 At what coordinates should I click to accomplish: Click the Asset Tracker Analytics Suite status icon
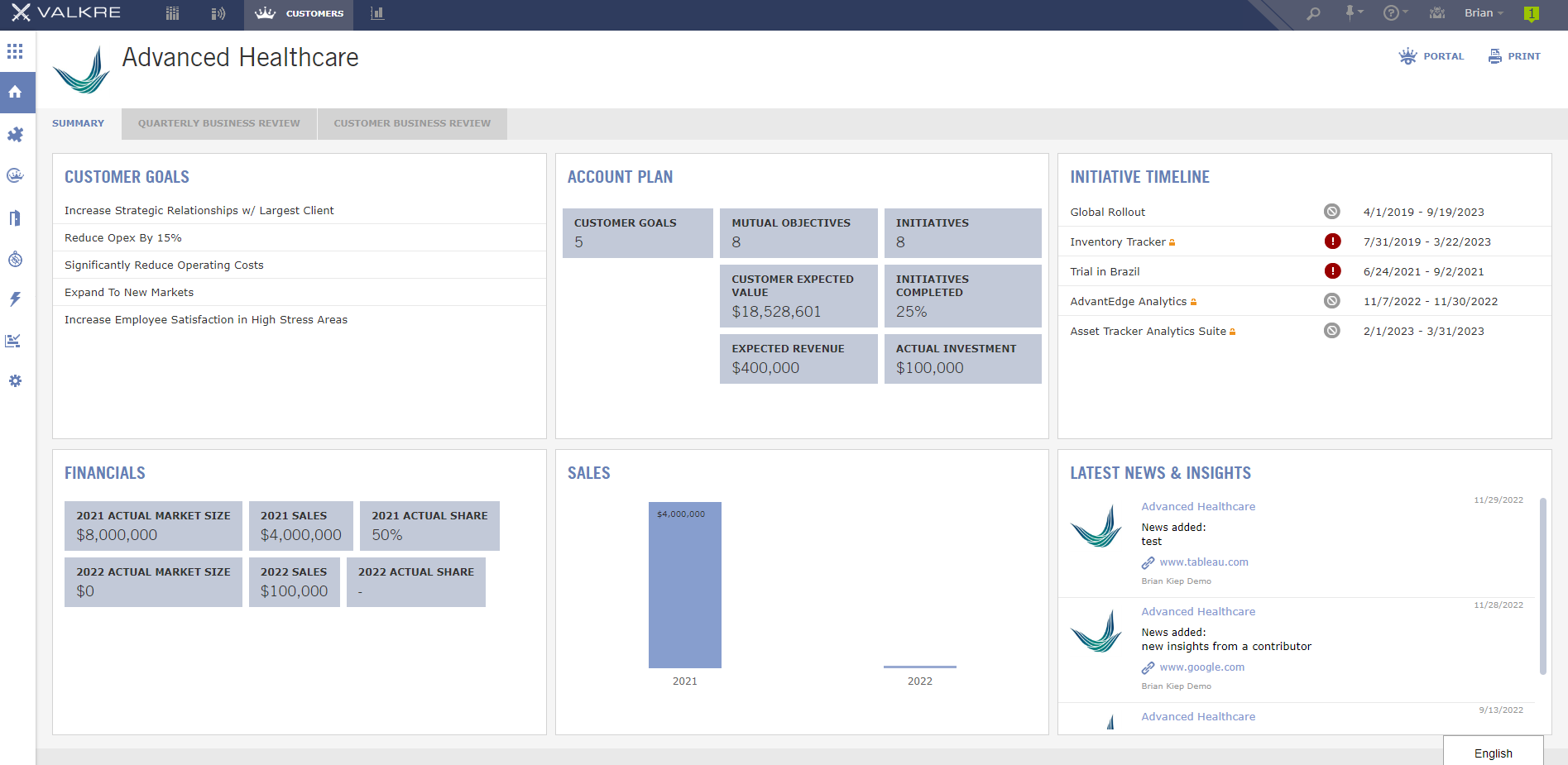click(1332, 331)
